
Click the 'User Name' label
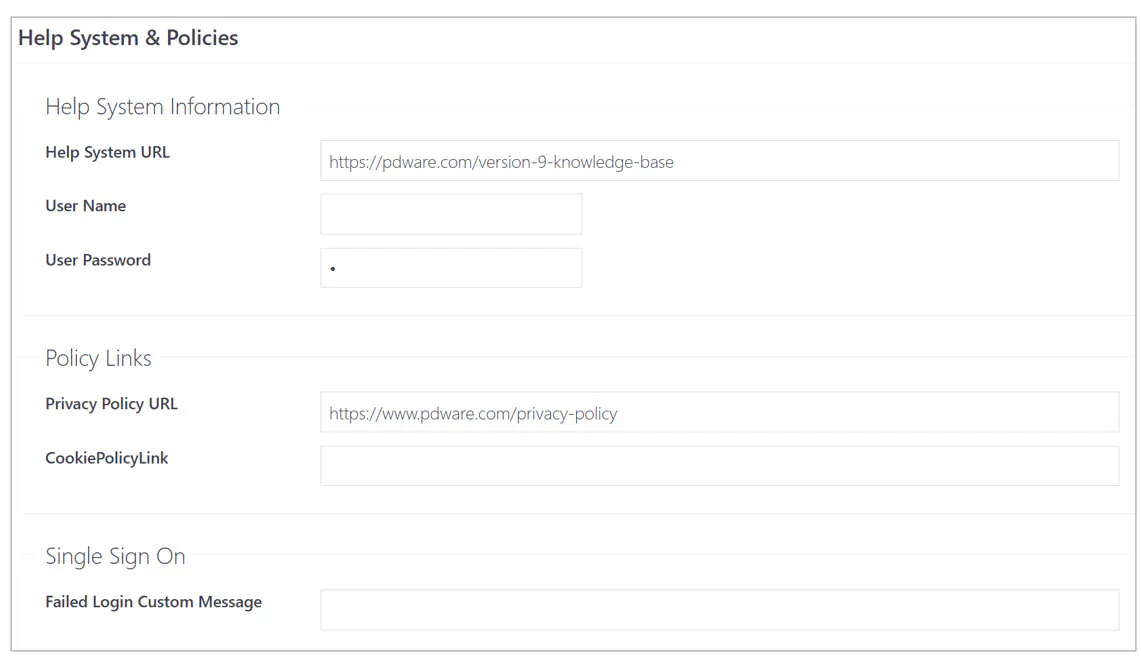86,206
